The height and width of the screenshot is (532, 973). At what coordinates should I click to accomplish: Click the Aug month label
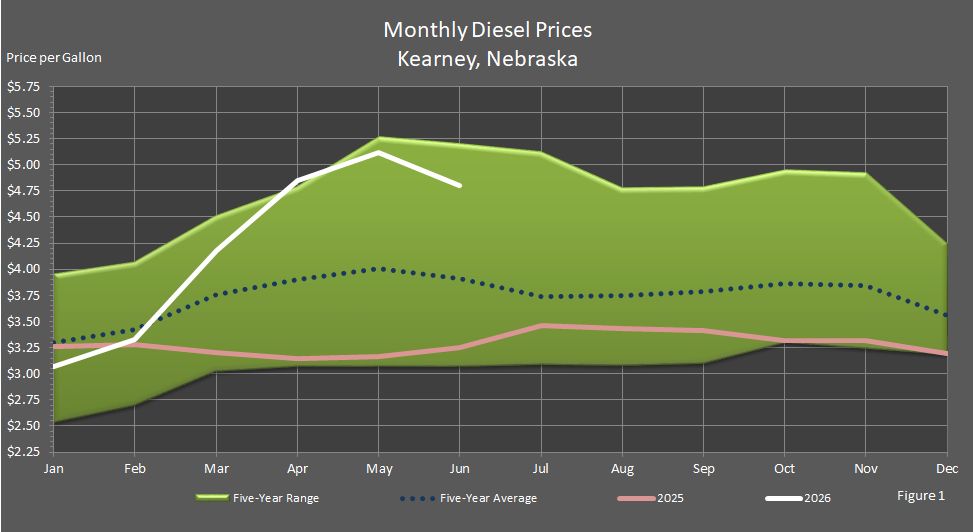click(622, 469)
